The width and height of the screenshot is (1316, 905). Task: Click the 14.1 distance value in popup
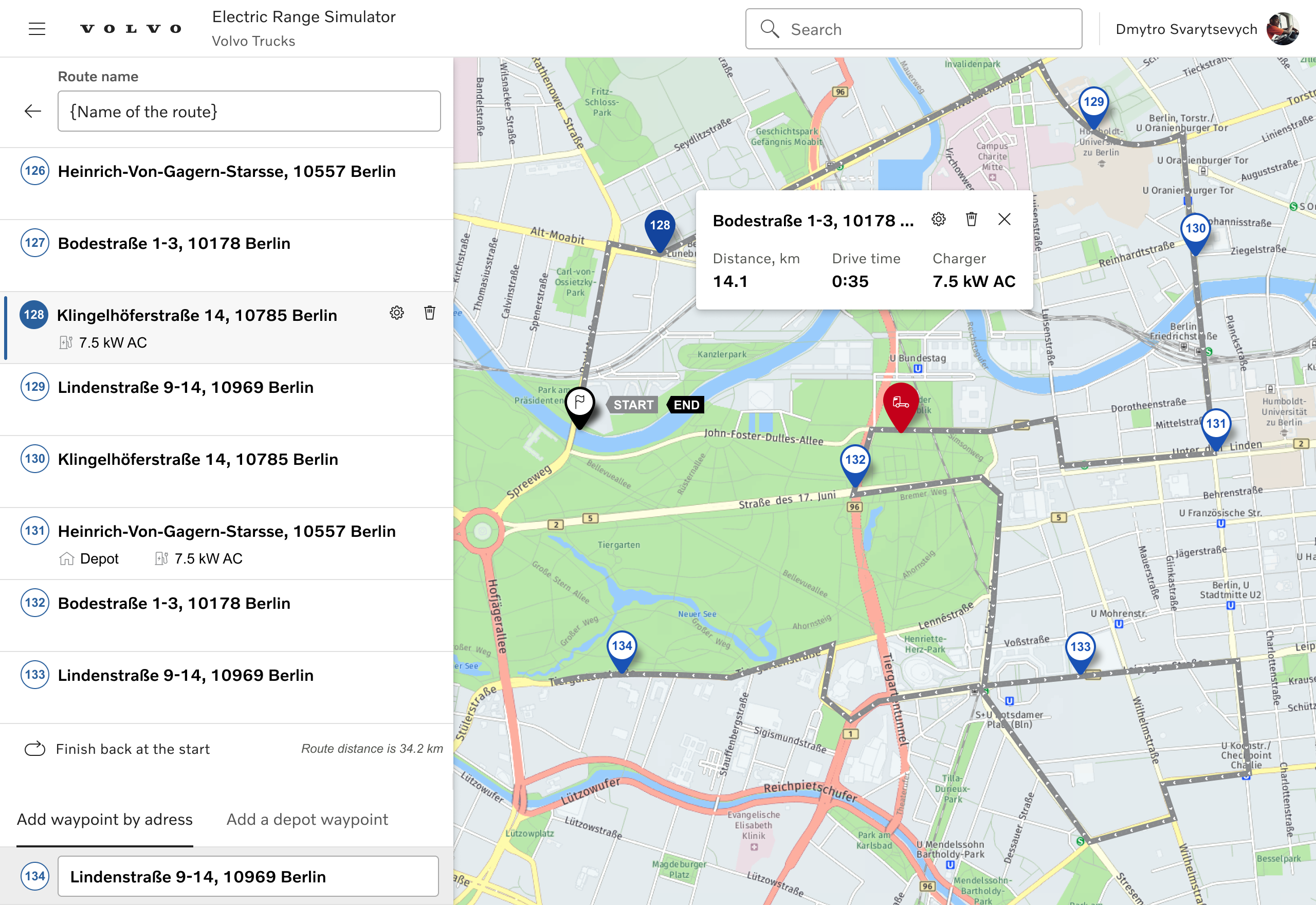coord(730,281)
